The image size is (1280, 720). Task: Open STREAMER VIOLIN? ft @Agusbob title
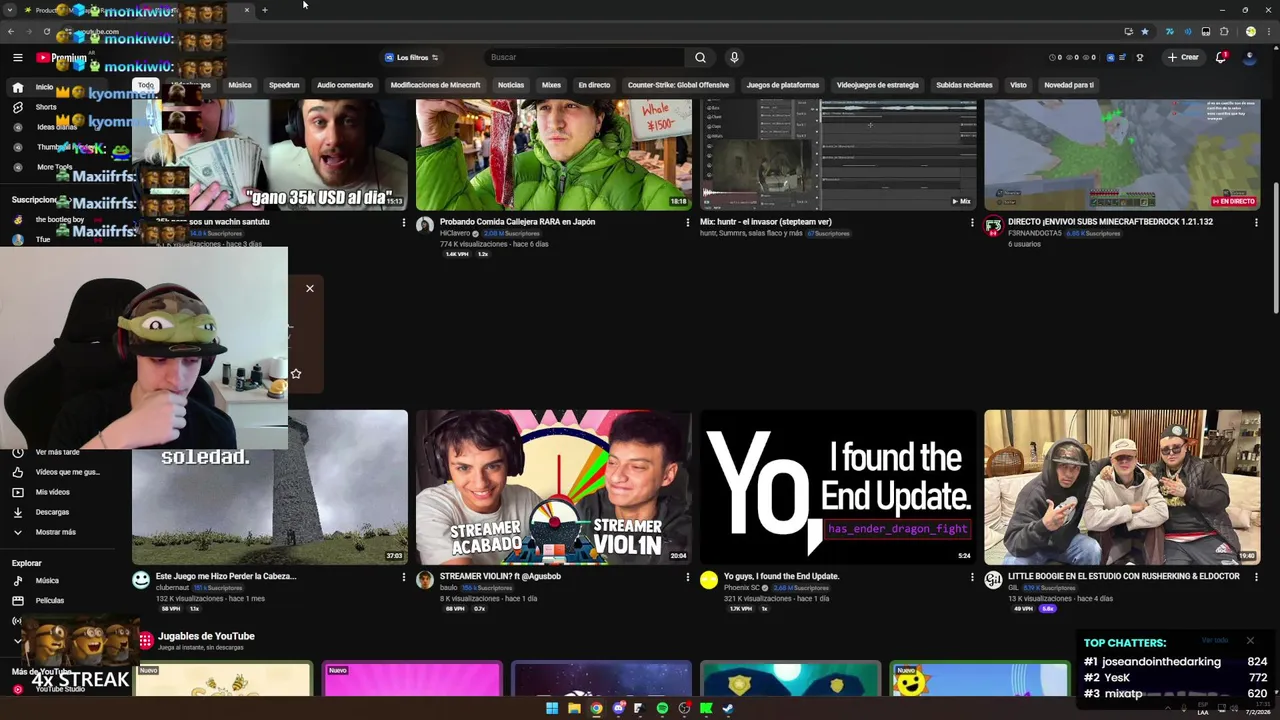pos(500,576)
